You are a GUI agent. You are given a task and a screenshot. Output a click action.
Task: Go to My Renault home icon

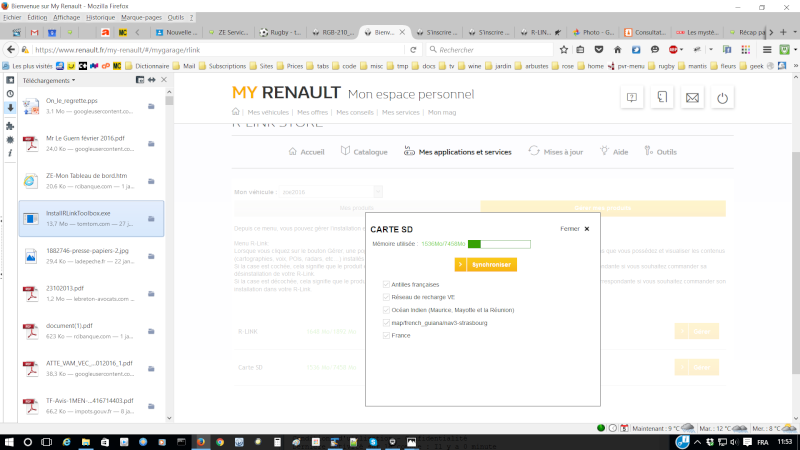point(236,112)
